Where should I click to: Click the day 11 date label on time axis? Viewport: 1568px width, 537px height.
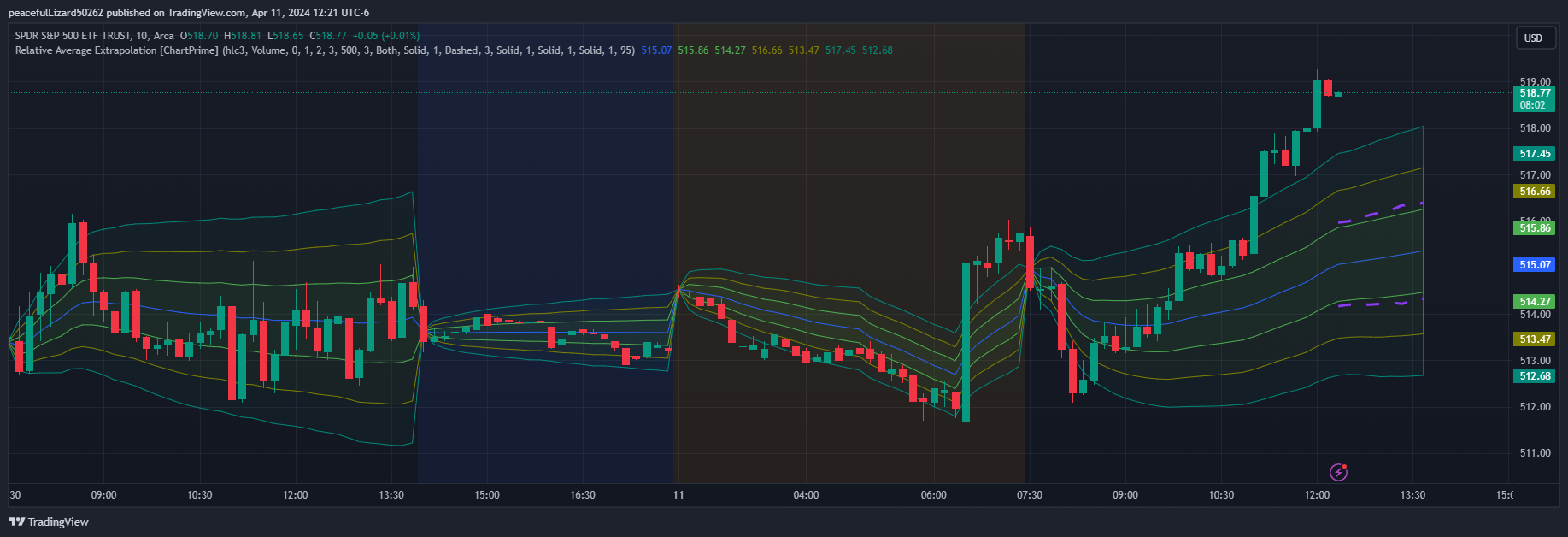678,495
